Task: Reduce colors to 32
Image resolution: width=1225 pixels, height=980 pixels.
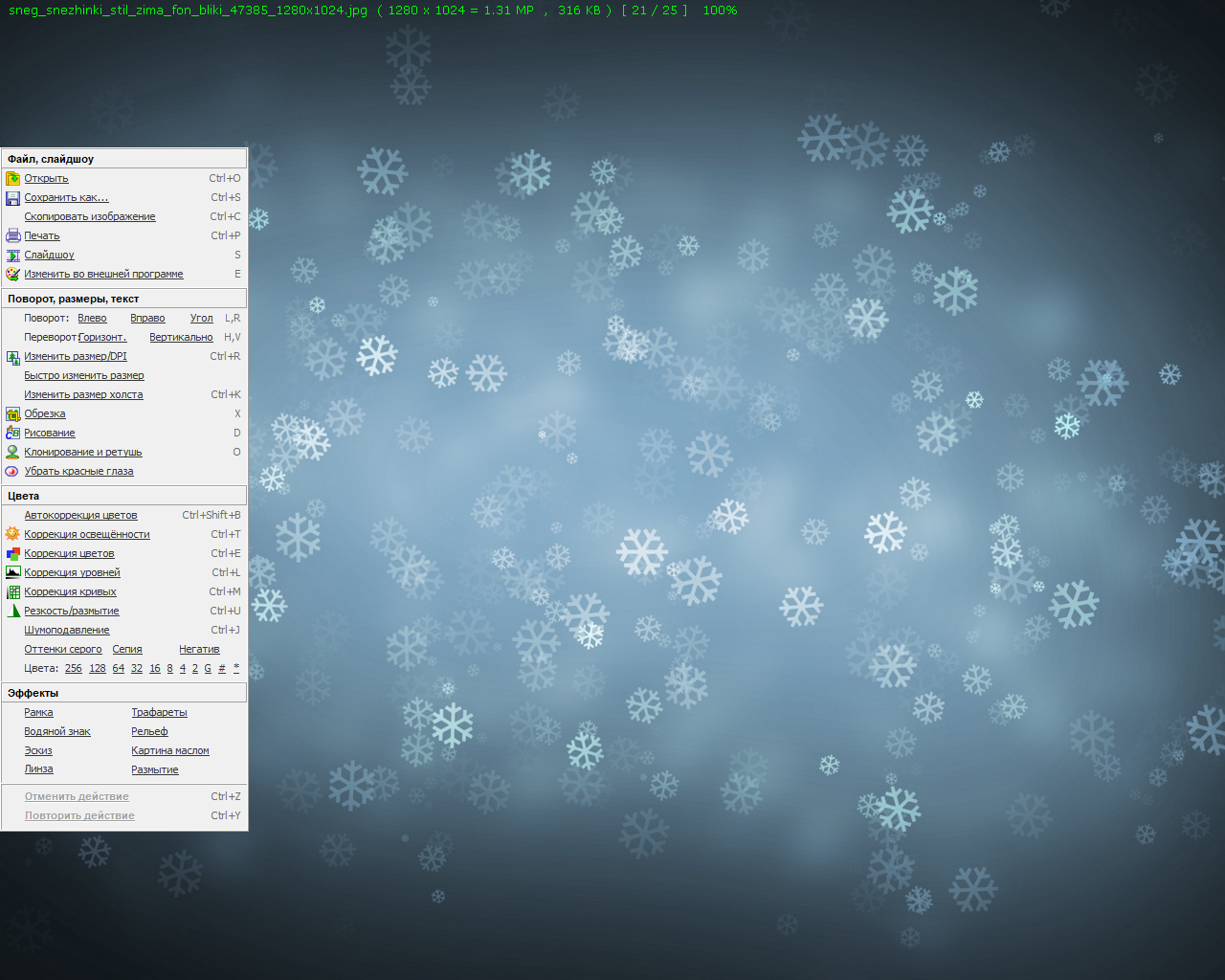Action: point(137,669)
